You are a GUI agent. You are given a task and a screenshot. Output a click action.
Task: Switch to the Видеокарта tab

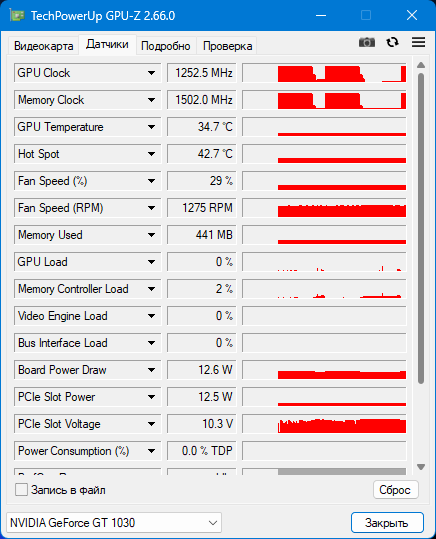(43, 46)
